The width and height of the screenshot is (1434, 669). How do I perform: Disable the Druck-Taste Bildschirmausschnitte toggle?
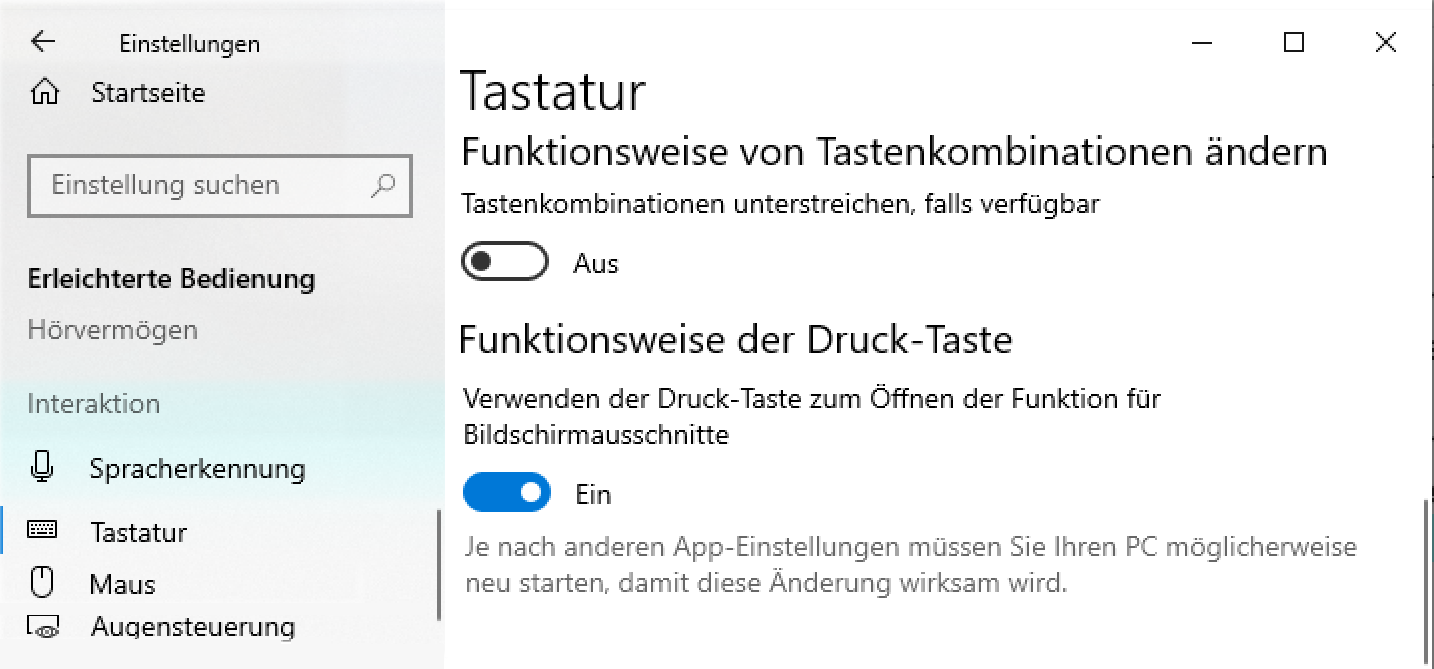pos(507,493)
